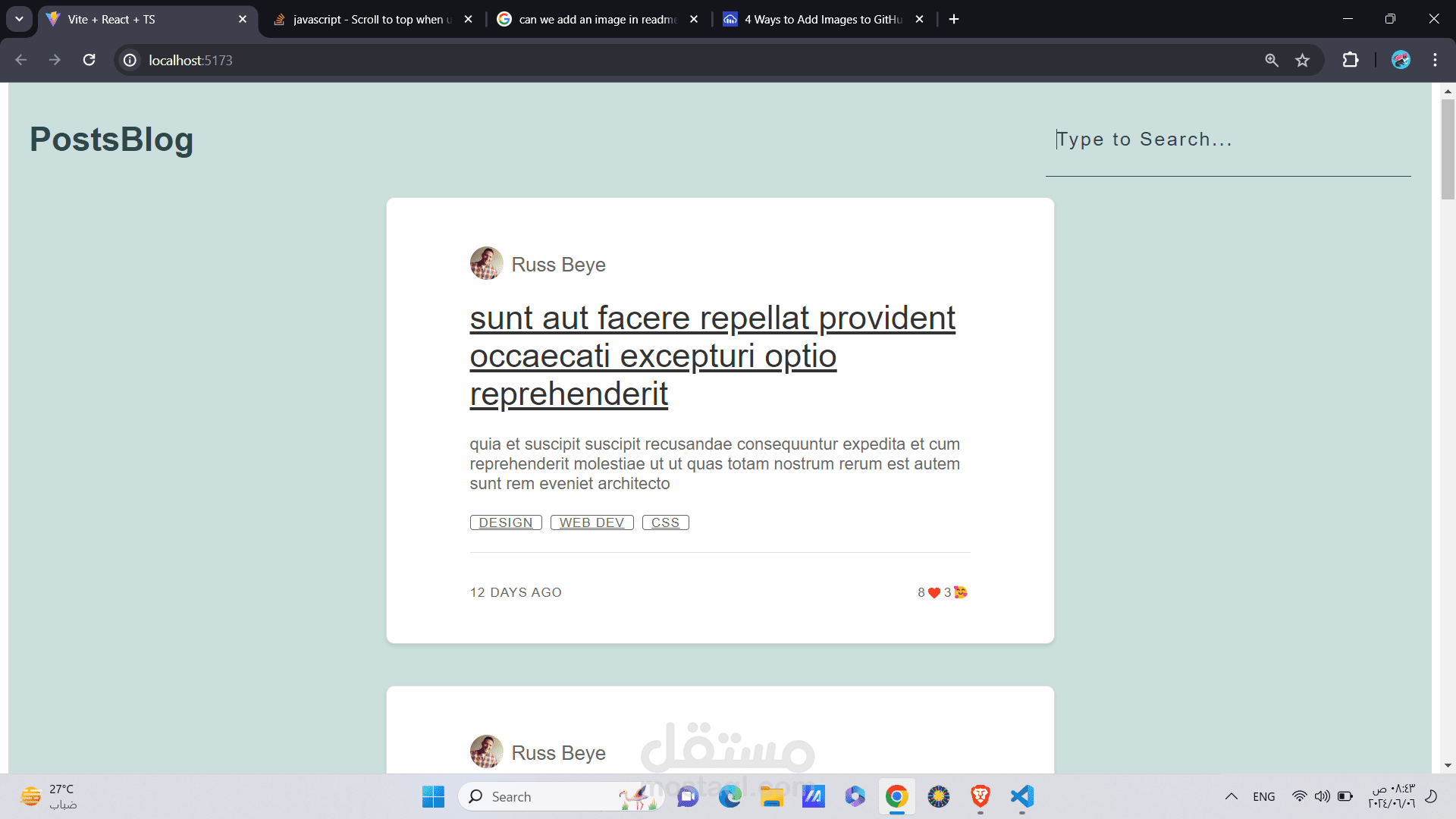This screenshot has height=819, width=1456.
Task: Select the DESIGN tag
Action: 506,522
